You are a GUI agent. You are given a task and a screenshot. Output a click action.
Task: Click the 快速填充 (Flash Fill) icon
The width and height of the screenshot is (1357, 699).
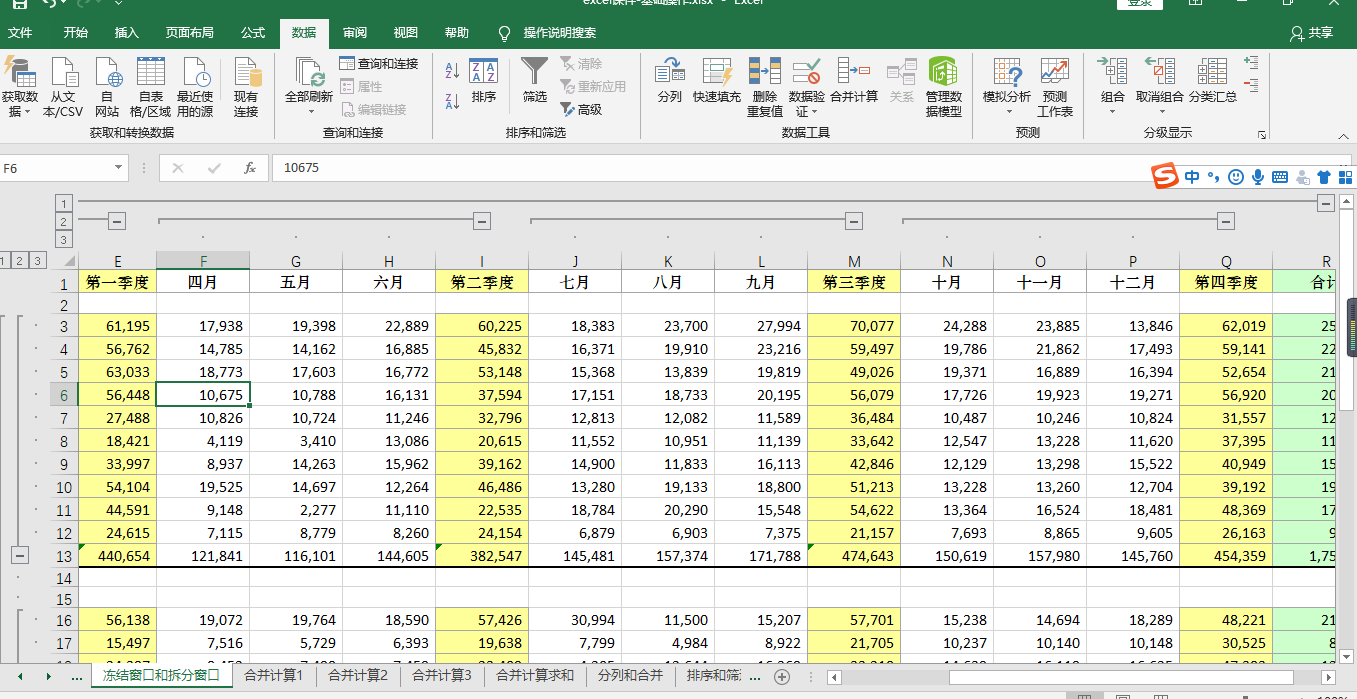[x=717, y=72]
